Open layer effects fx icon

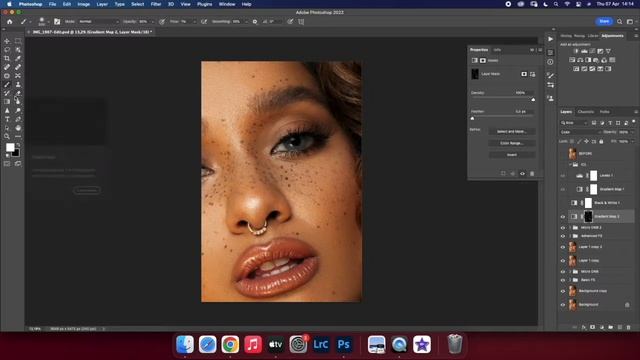(x=584, y=327)
